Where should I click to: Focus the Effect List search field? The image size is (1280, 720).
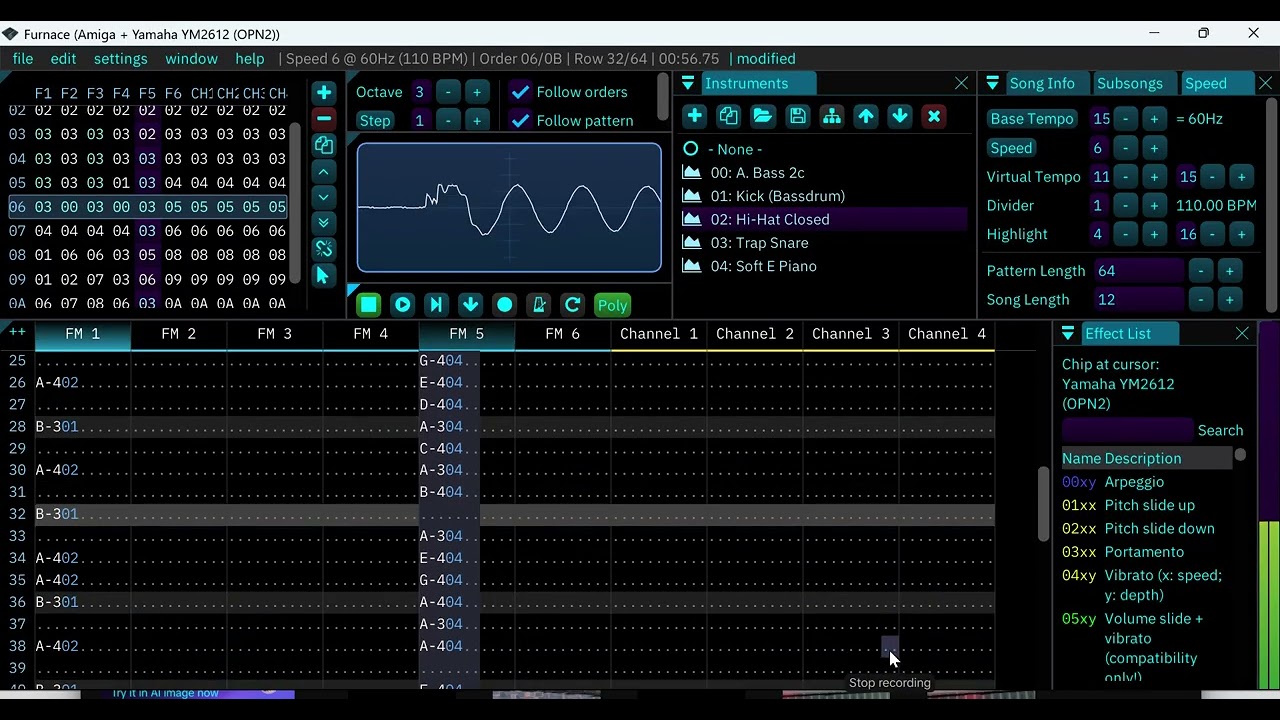(x=1127, y=430)
